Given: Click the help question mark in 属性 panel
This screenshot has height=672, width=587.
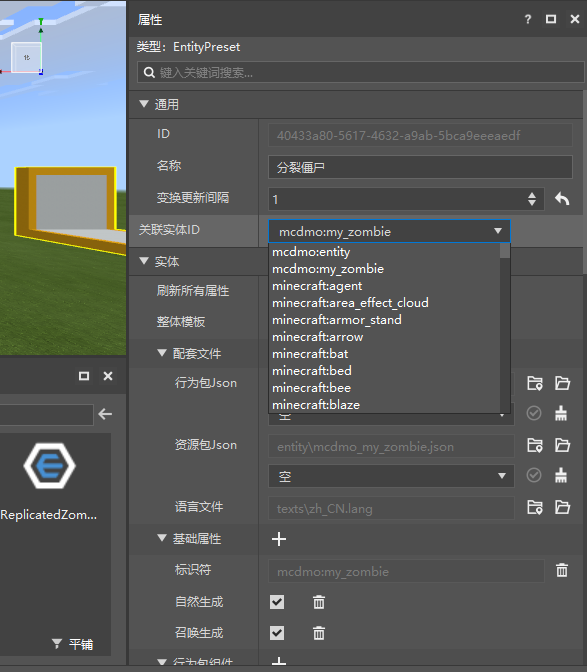Looking at the screenshot, I should pyautogui.click(x=528, y=19).
